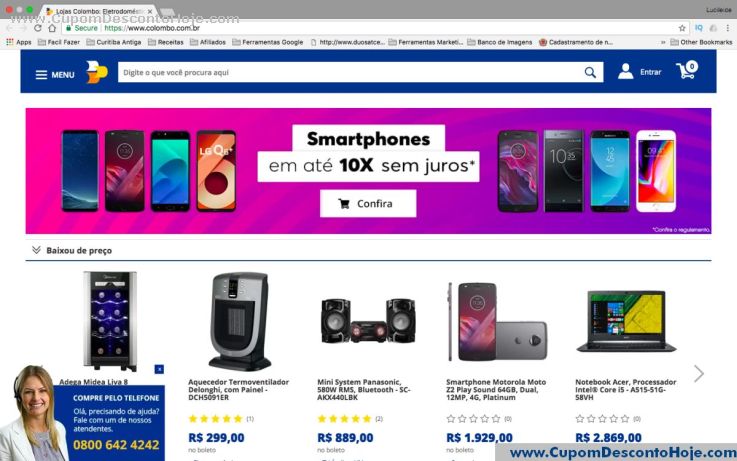
Task: Go to browser home icon
Action: click(x=52, y=28)
